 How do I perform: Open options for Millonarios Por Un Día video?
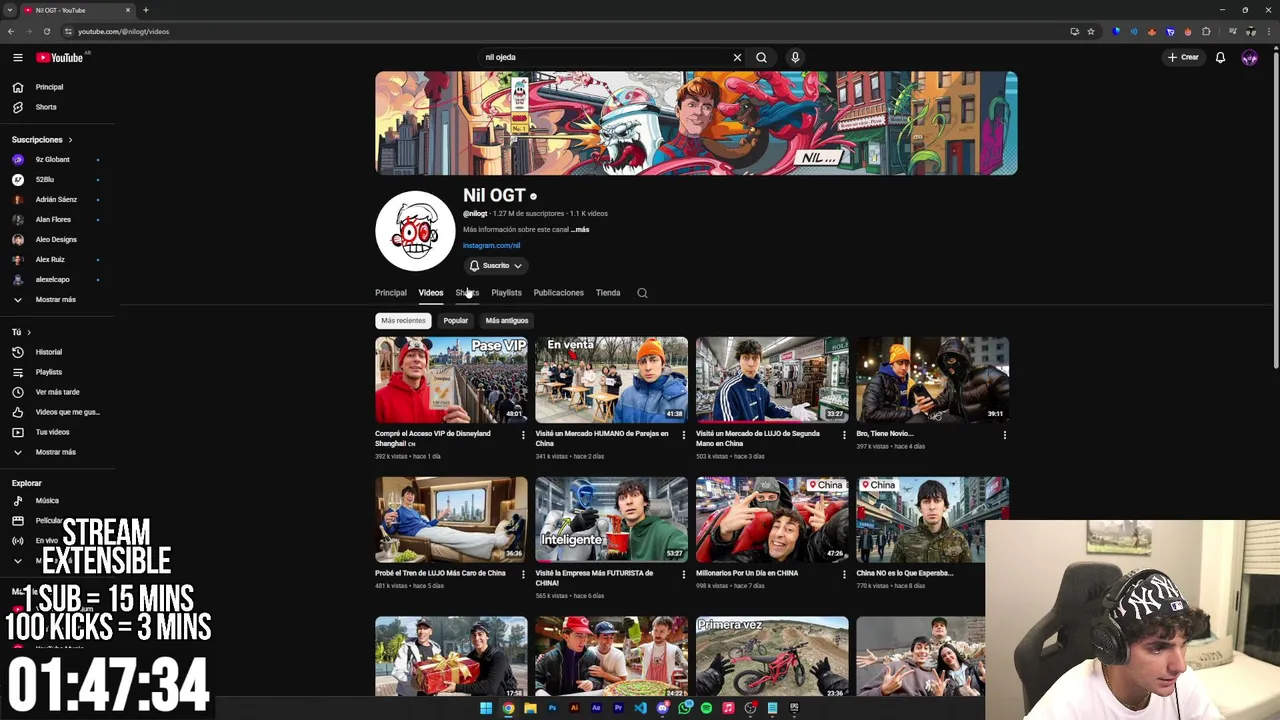click(x=844, y=575)
